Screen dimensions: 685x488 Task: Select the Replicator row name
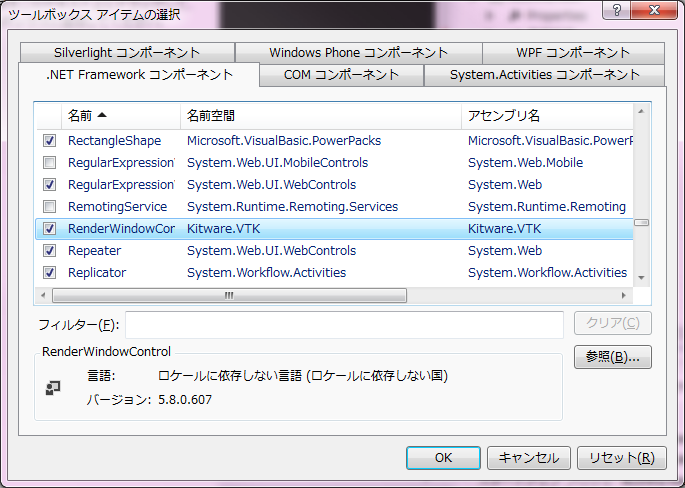tap(97, 273)
